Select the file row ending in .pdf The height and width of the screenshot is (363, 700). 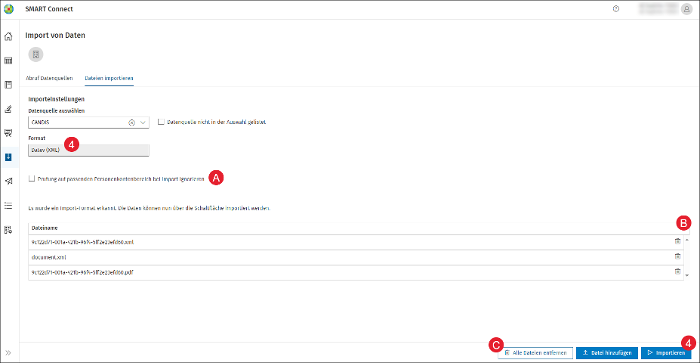point(356,272)
